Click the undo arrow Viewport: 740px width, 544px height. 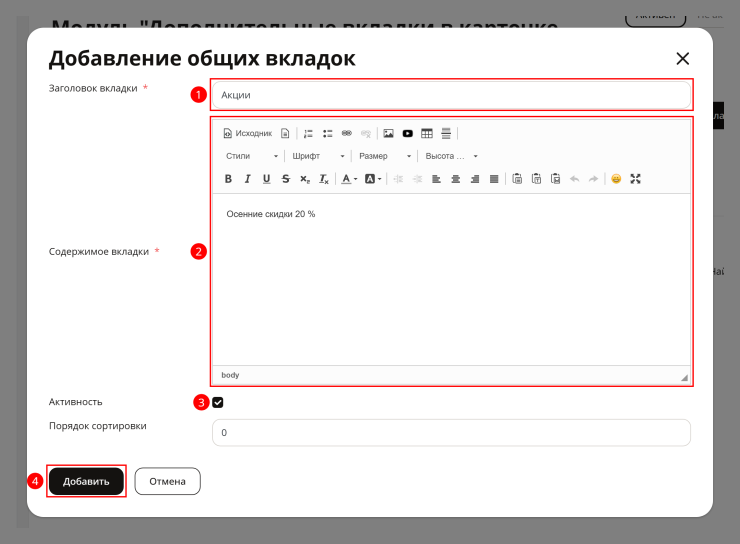(574, 179)
